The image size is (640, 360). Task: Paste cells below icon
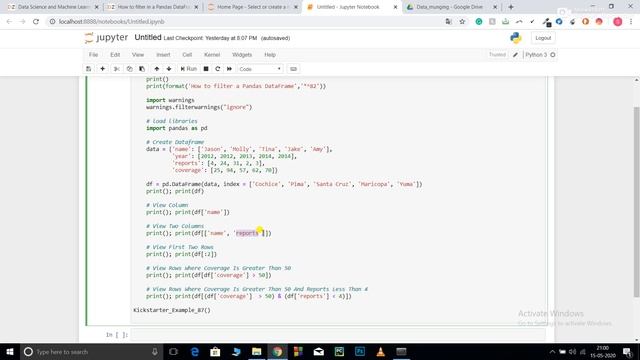142,69
